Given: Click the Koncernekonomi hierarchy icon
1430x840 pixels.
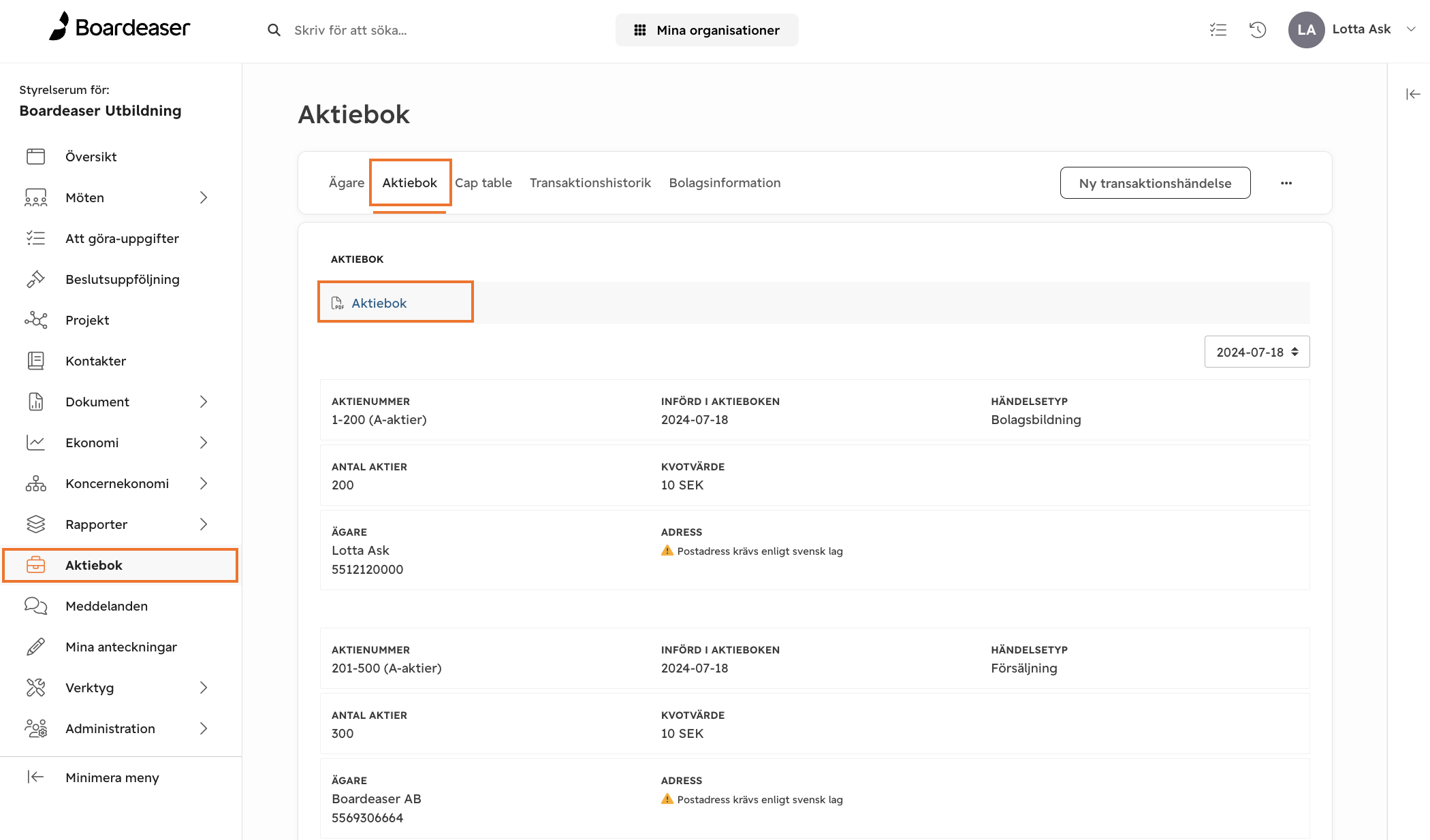Looking at the screenshot, I should point(35,483).
